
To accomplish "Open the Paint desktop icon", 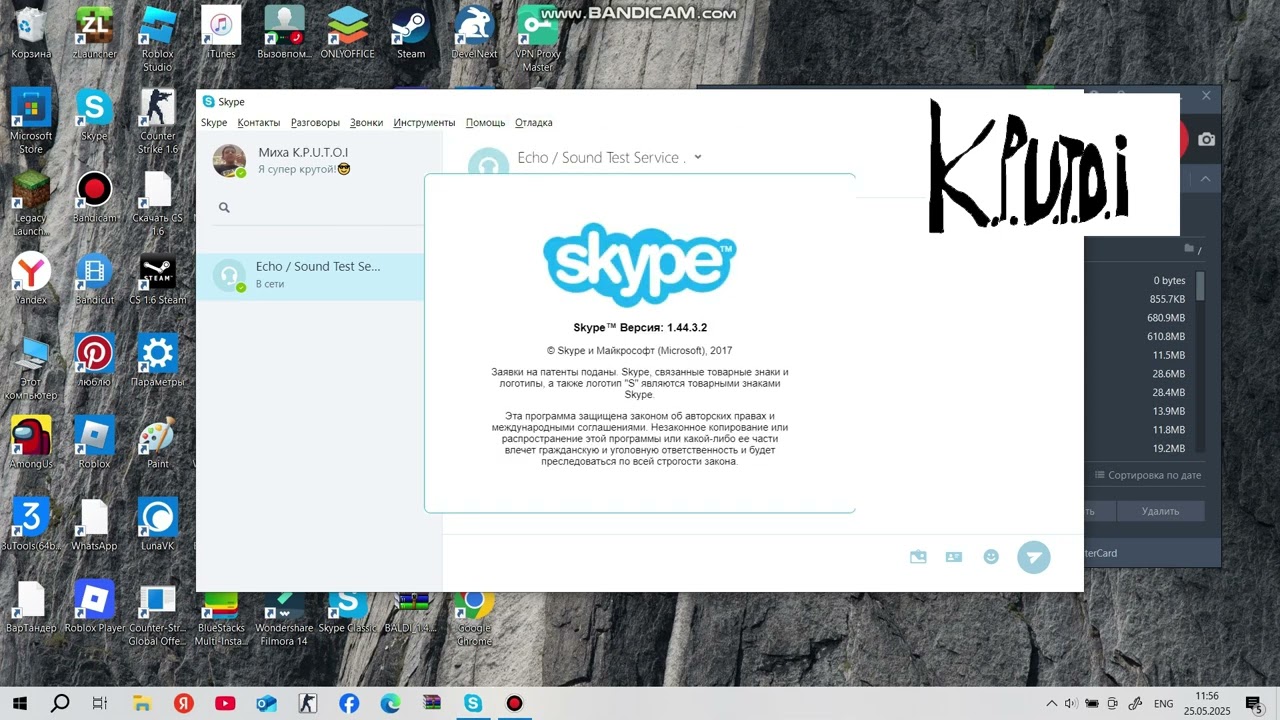I will tap(157, 443).
